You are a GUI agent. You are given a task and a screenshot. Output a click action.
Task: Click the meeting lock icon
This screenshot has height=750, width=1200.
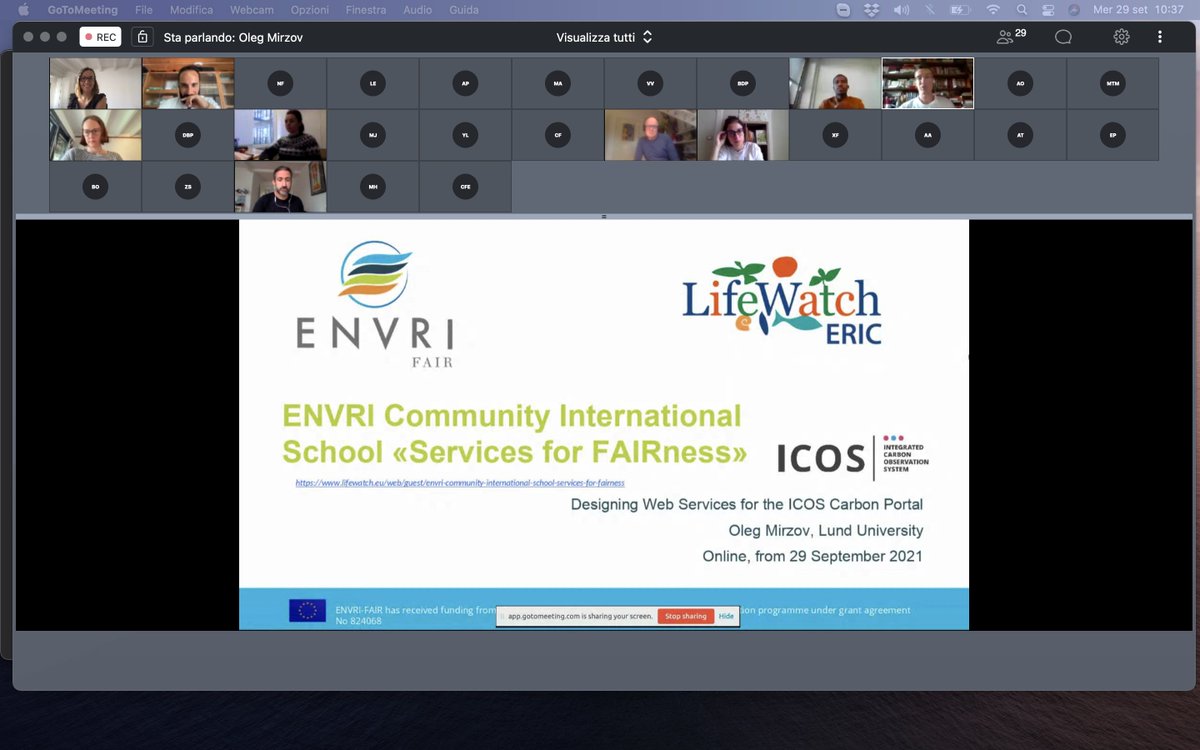[142, 37]
